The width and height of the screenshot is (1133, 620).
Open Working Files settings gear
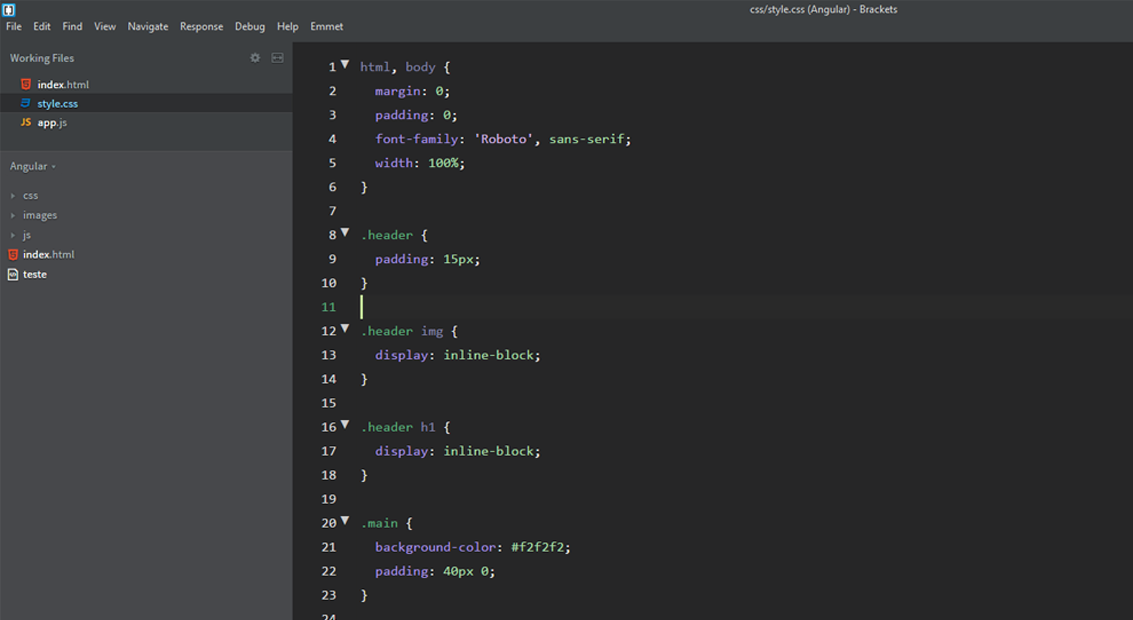point(255,58)
